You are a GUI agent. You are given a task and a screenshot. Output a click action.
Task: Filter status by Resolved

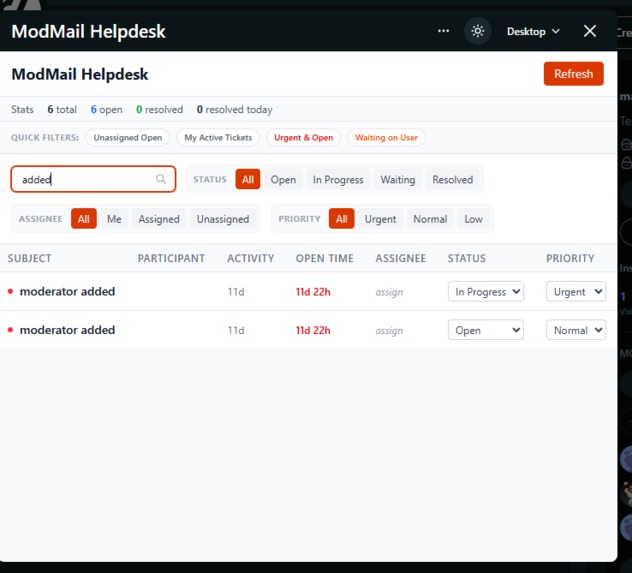point(452,179)
